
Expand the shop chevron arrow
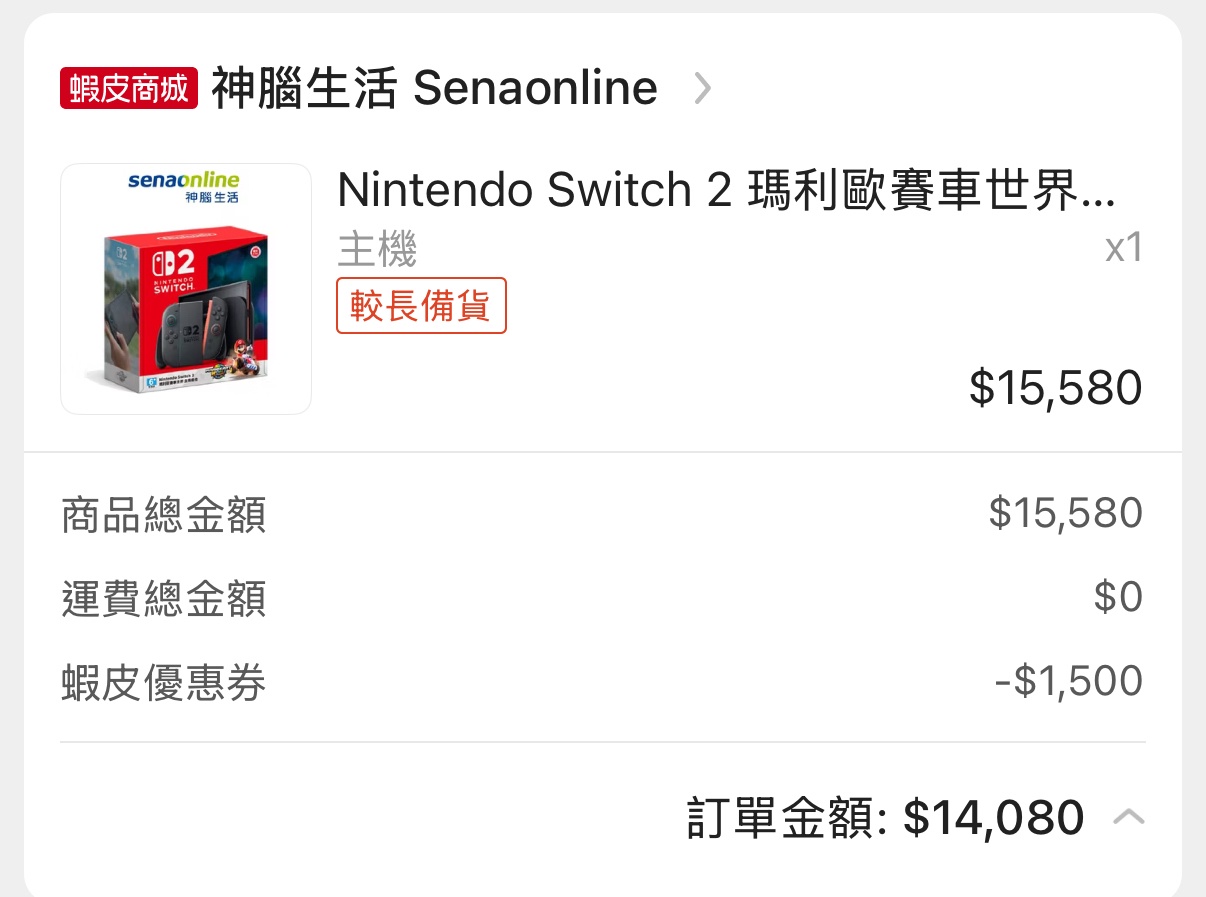[703, 89]
